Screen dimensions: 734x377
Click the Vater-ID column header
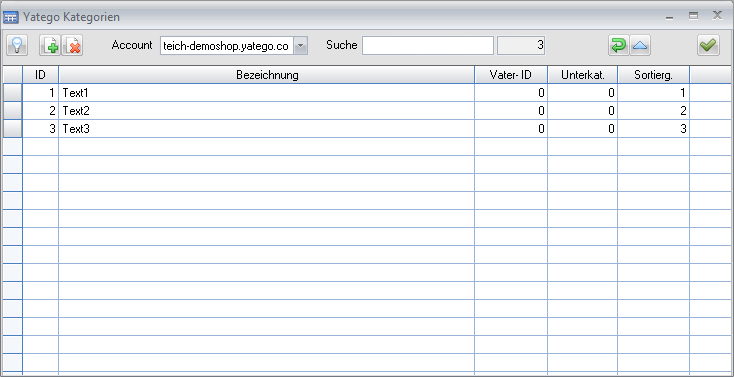(511, 75)
